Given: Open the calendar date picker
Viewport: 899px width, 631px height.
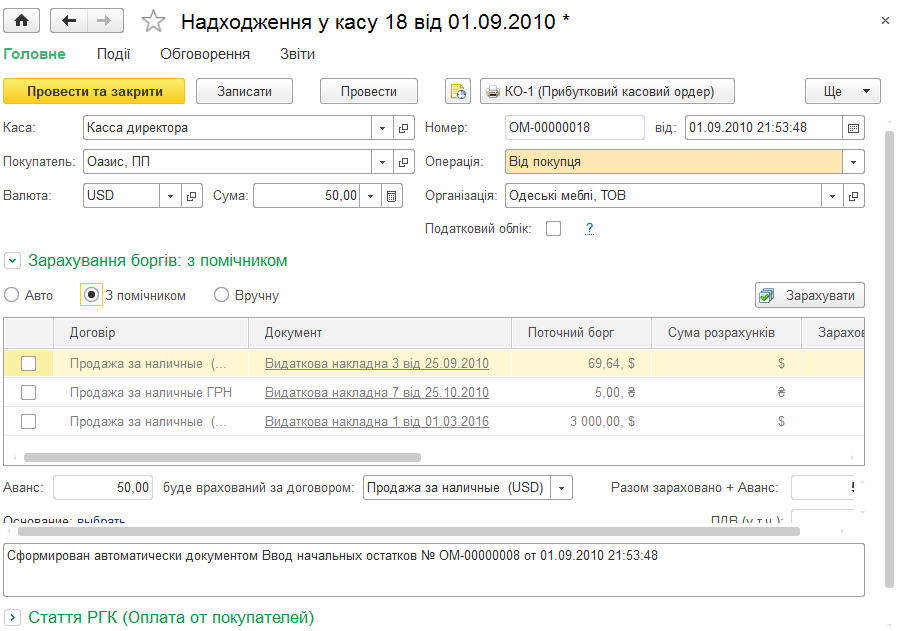Looking at the screenshot, I should tap(853, 128).
